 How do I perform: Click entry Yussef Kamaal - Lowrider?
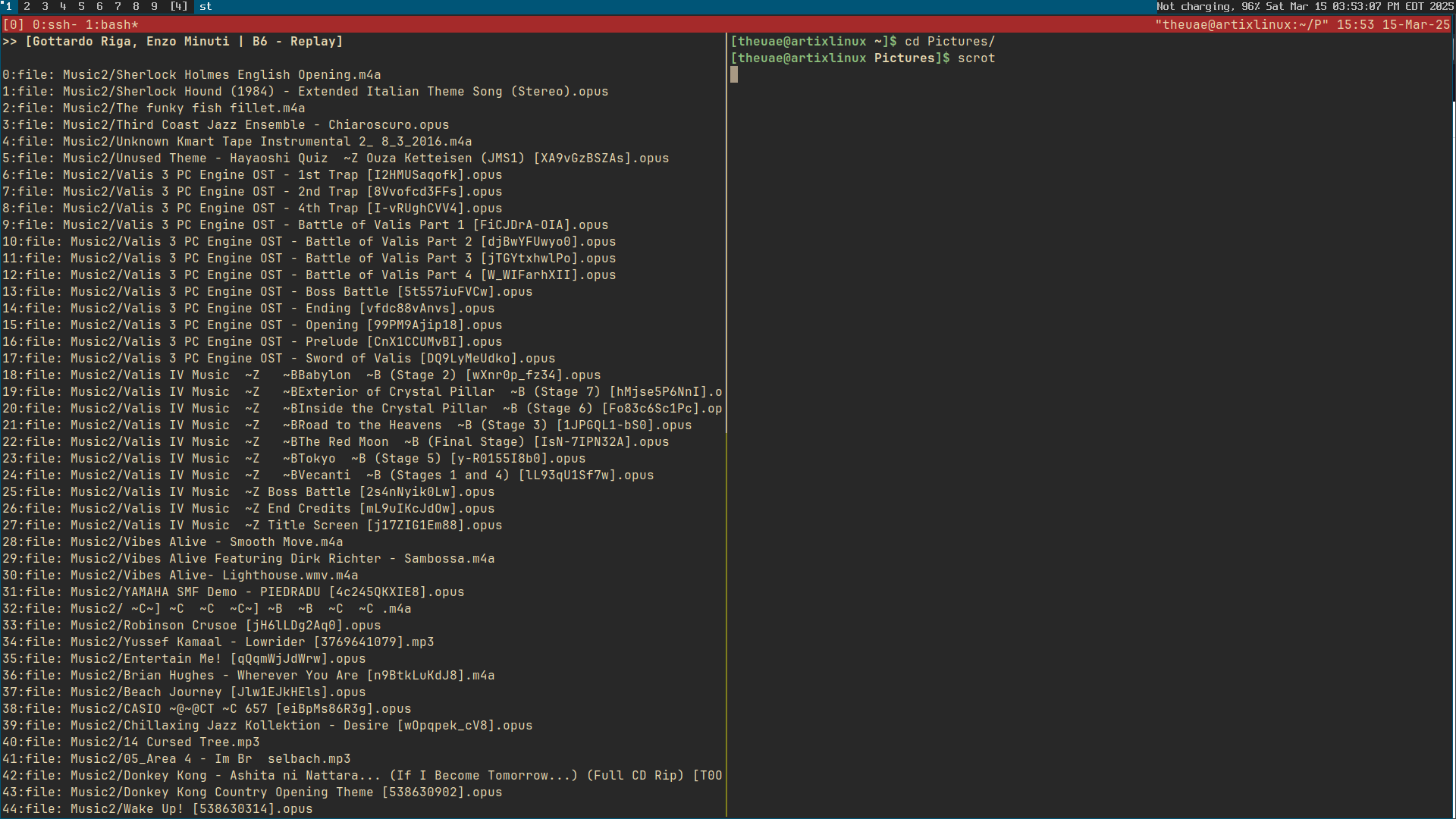coord(218,642)
